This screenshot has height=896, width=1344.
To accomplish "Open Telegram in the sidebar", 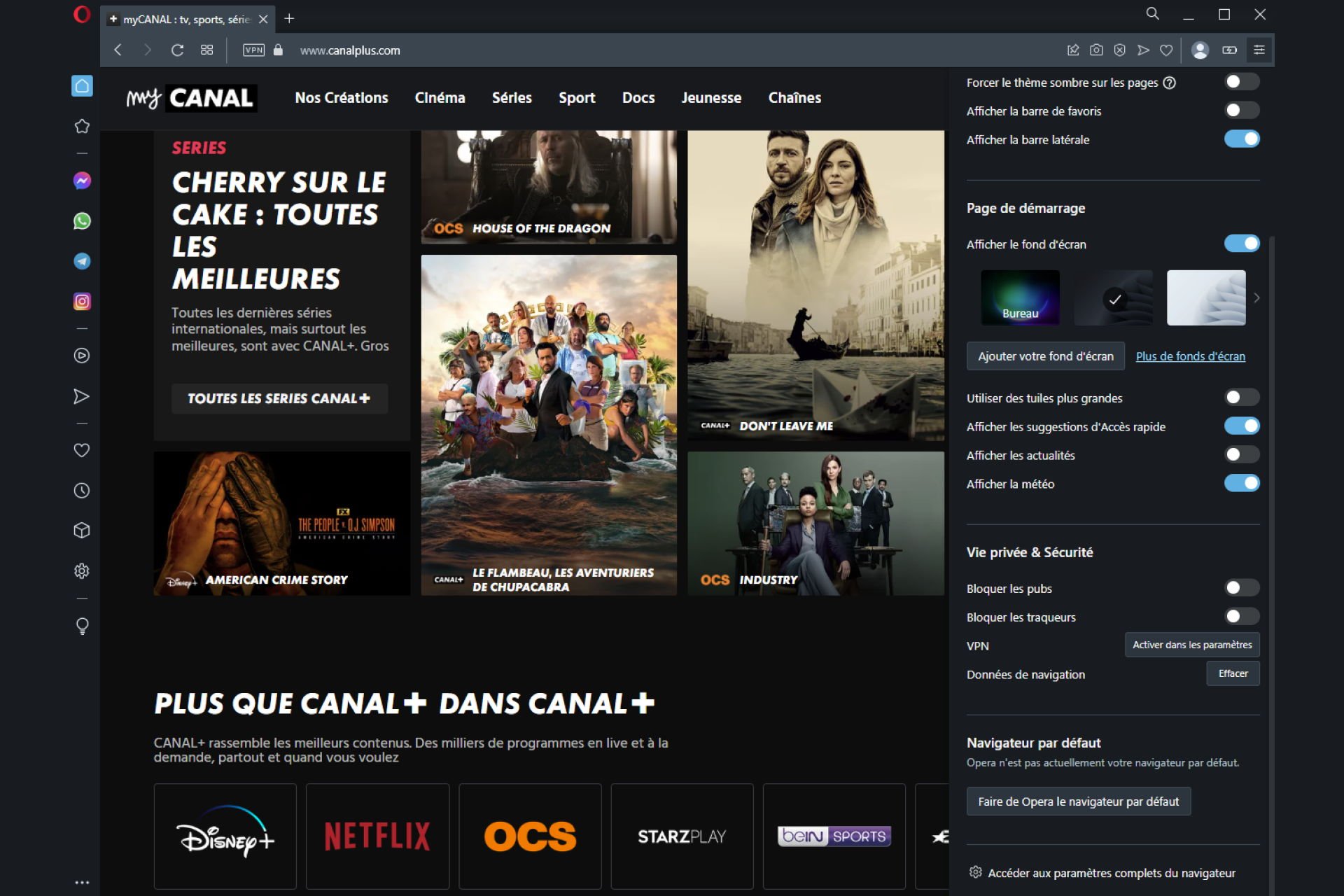I will click(x=82, y=261).
